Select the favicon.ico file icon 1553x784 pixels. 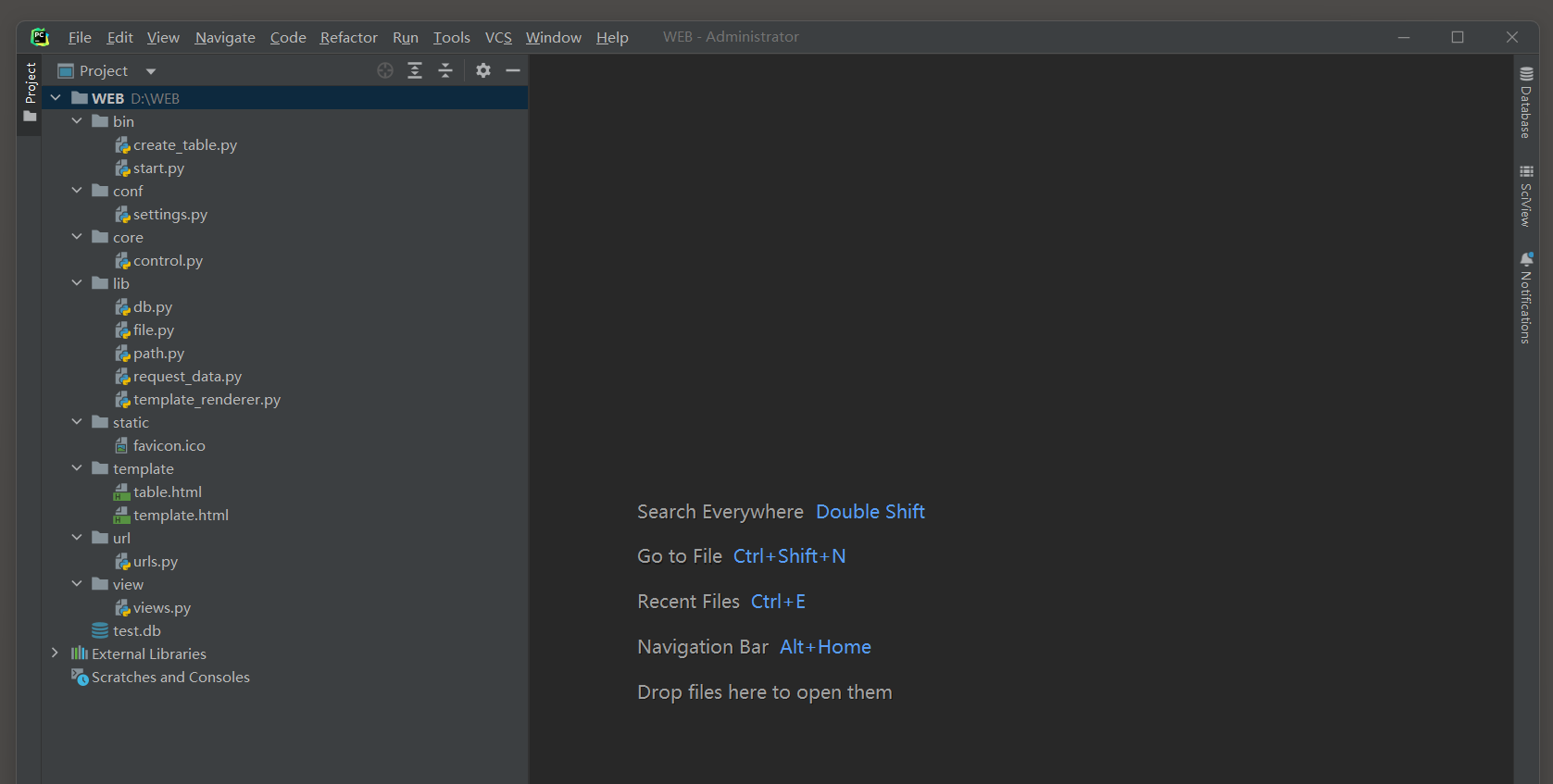click(x=121, y=446)
